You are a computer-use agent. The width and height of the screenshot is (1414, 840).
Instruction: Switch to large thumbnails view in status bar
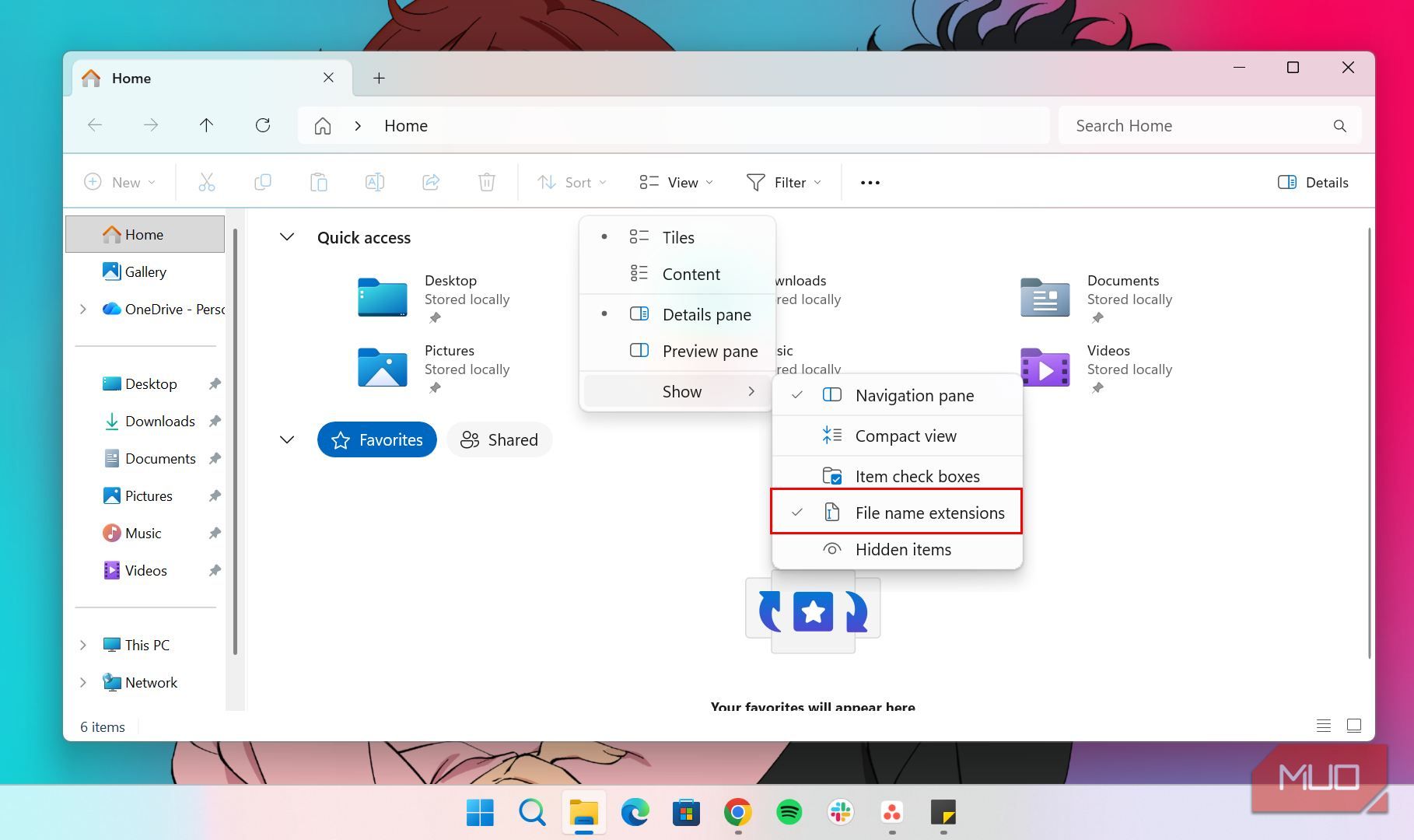click(x=1354, y=726)
